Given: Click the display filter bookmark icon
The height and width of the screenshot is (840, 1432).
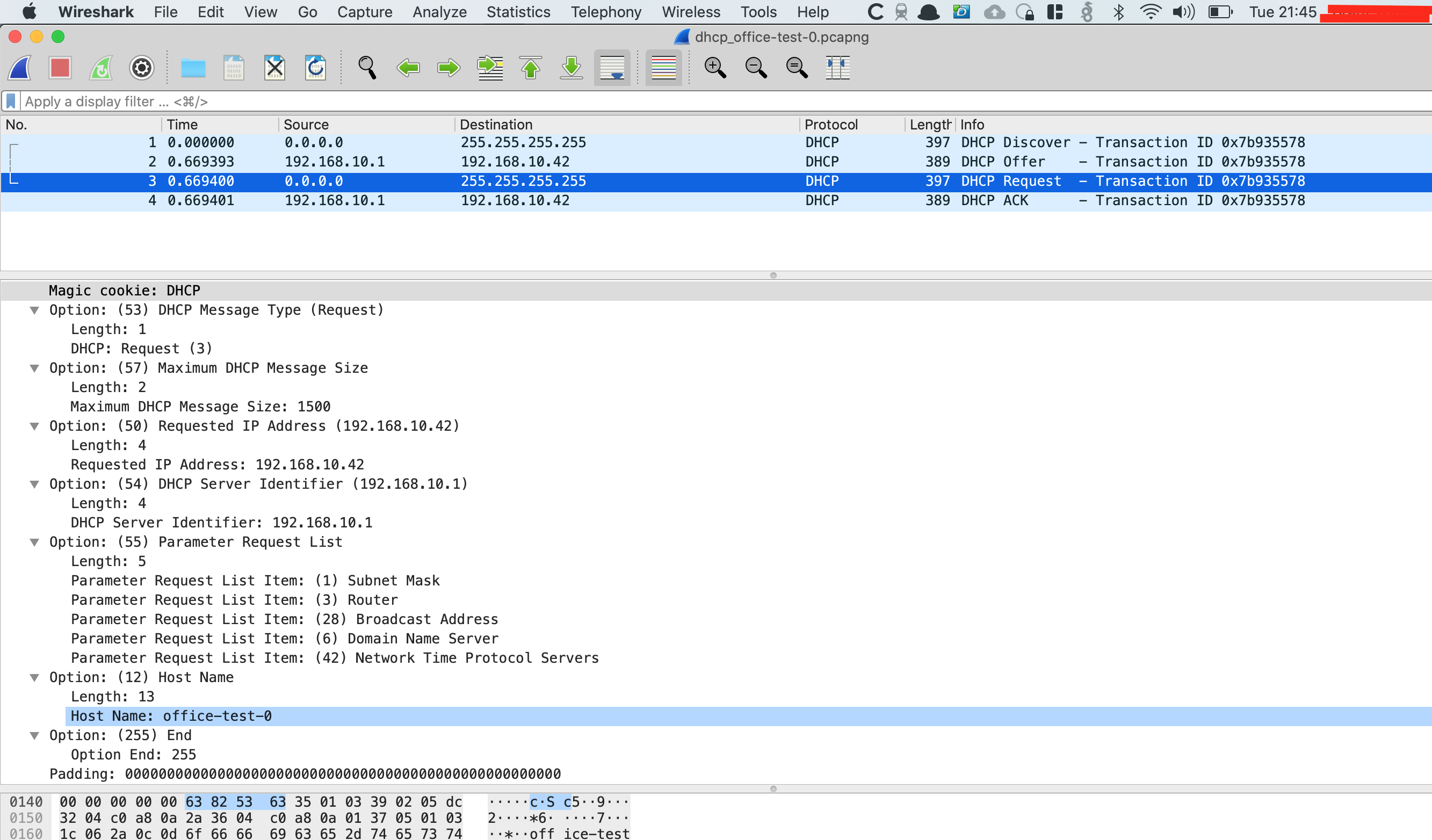Looking at the screenshot, I should [x=11, y=102].
